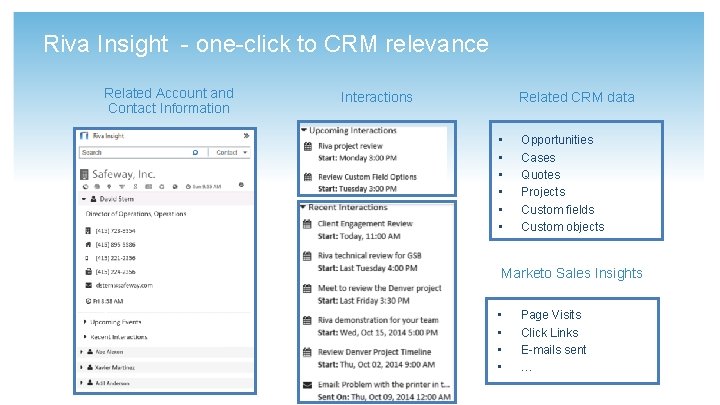This screenshot has width=720, height=405.
Task: Click the card icon in the Safeway toolbar
Action: pyautogui.click(x=148, y=186)
